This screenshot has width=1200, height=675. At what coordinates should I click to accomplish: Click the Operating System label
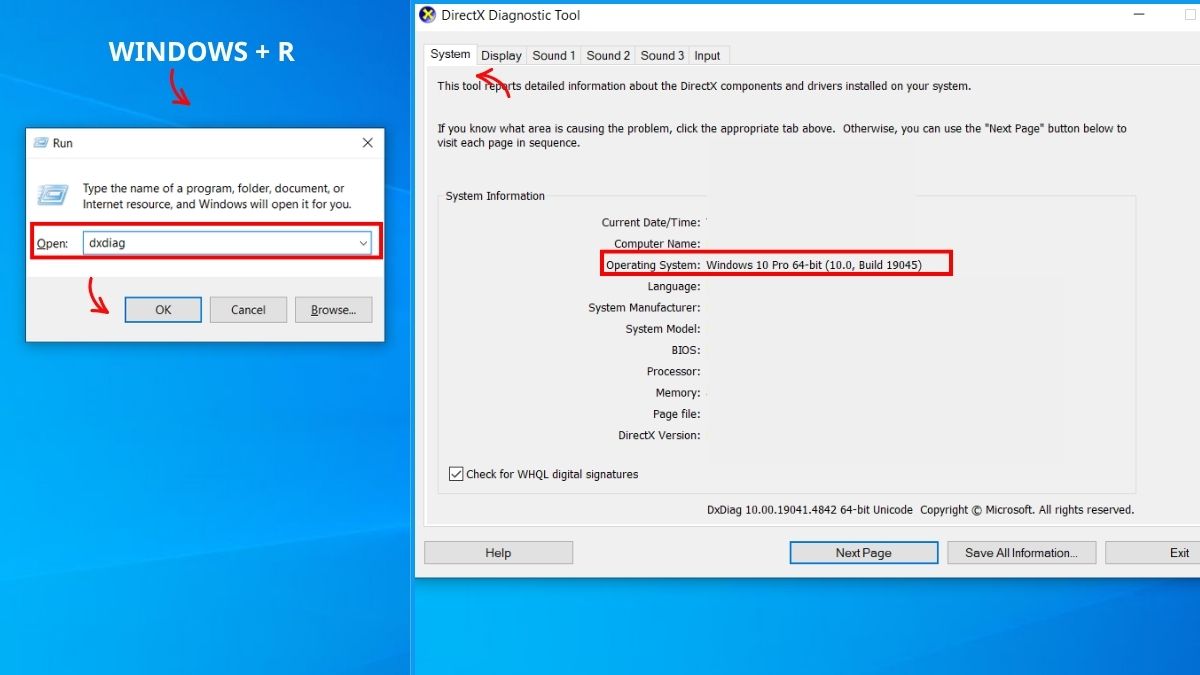[x=653, y=265]
